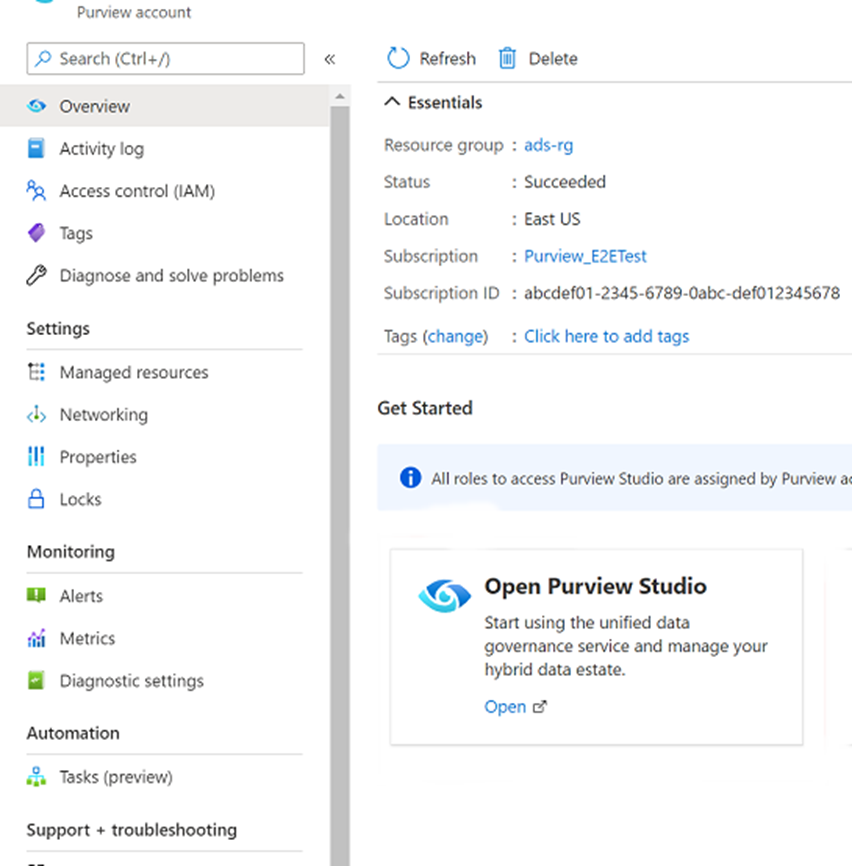The image size is (852, 866).
Task: Click the Delete button label
Action: 553,58
